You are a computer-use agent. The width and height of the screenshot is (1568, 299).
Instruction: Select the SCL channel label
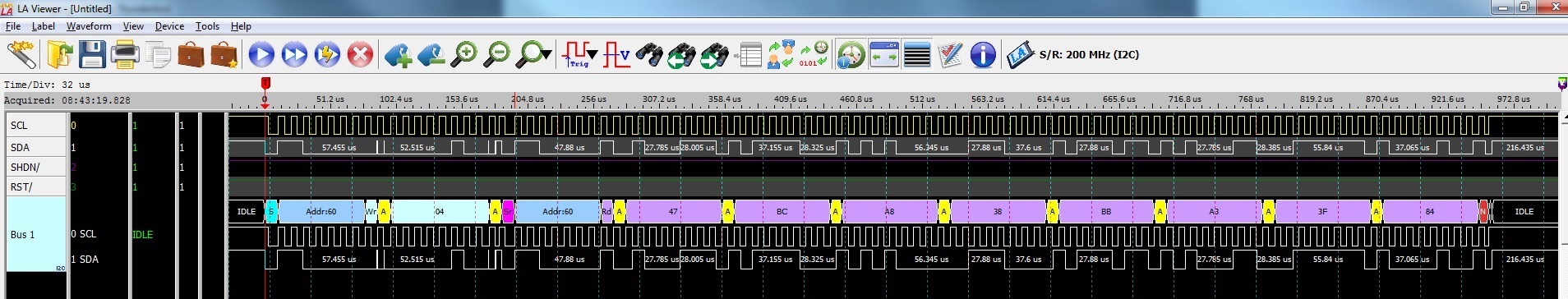[19, 126]
